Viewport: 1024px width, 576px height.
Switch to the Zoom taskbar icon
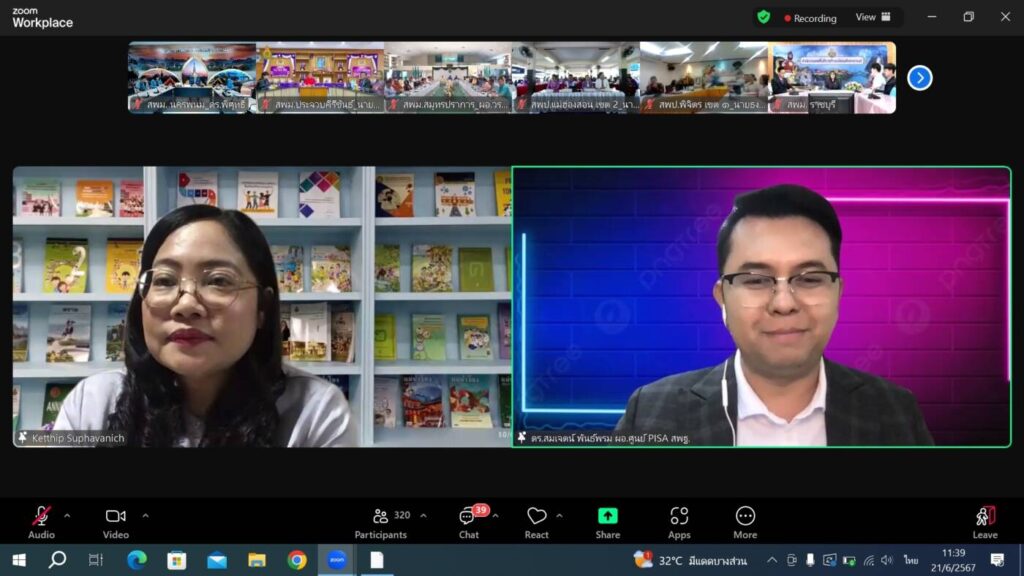coord(337,560)
